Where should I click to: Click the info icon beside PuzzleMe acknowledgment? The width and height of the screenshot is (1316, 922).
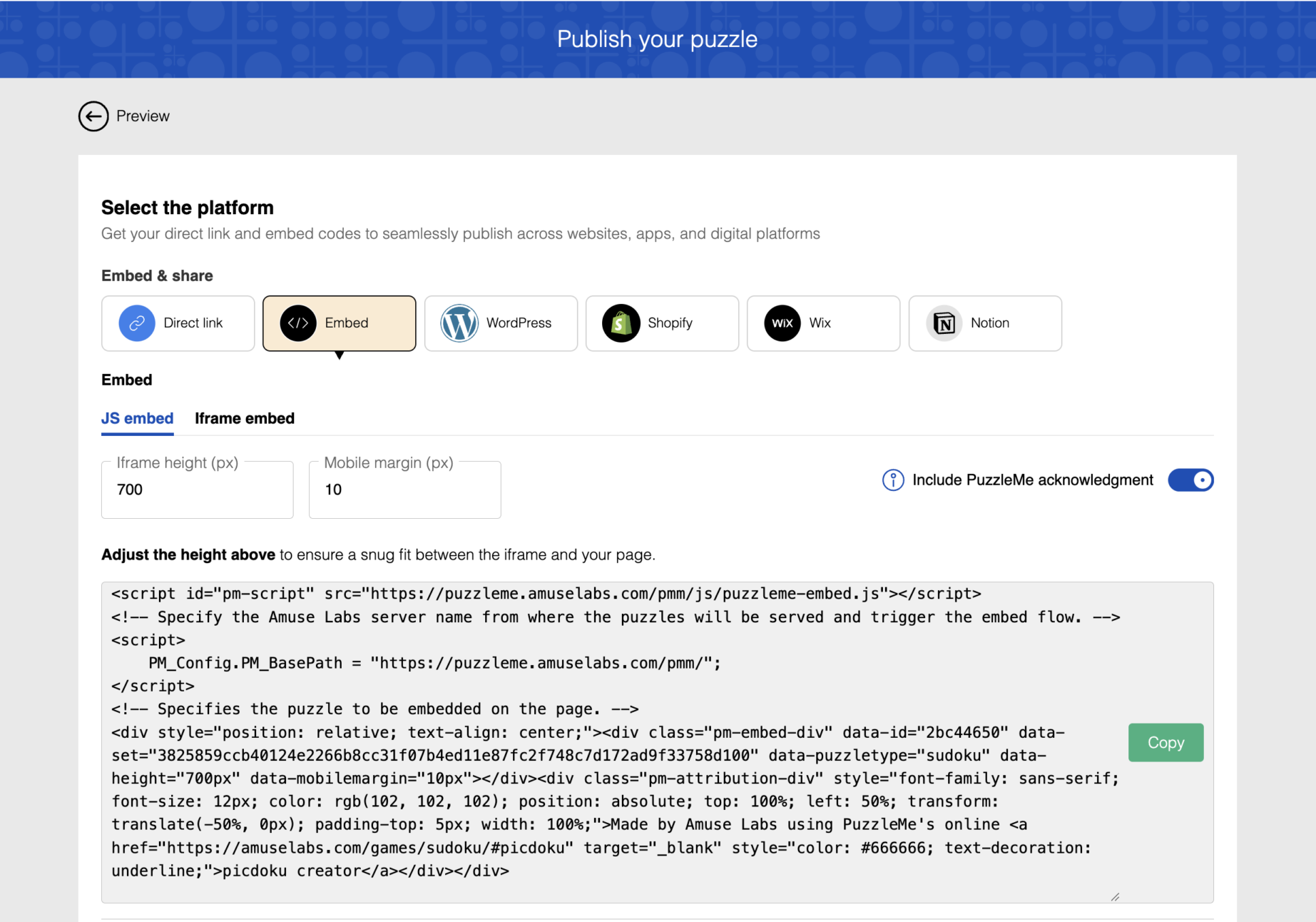893,480
